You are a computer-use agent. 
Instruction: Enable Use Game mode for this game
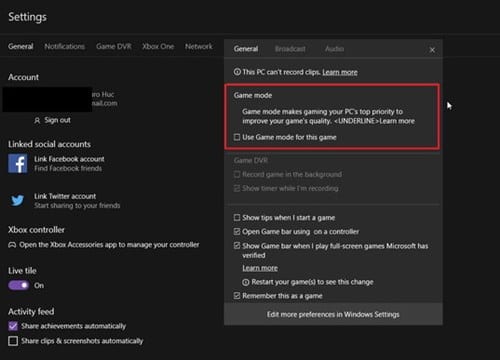(237, 137)
